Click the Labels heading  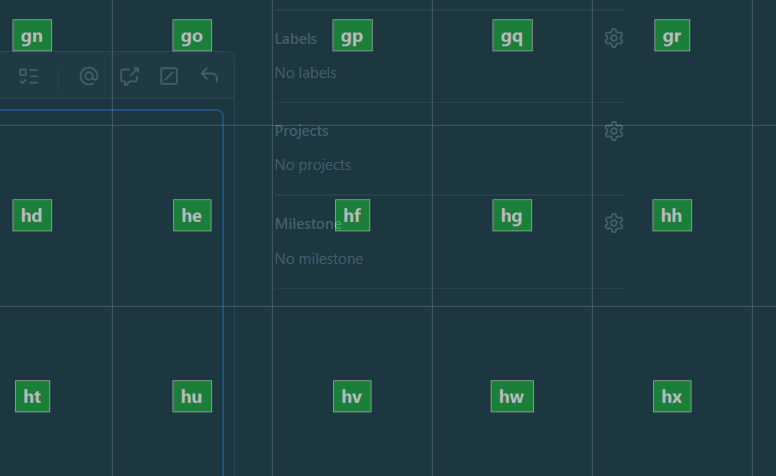(296, 39)
